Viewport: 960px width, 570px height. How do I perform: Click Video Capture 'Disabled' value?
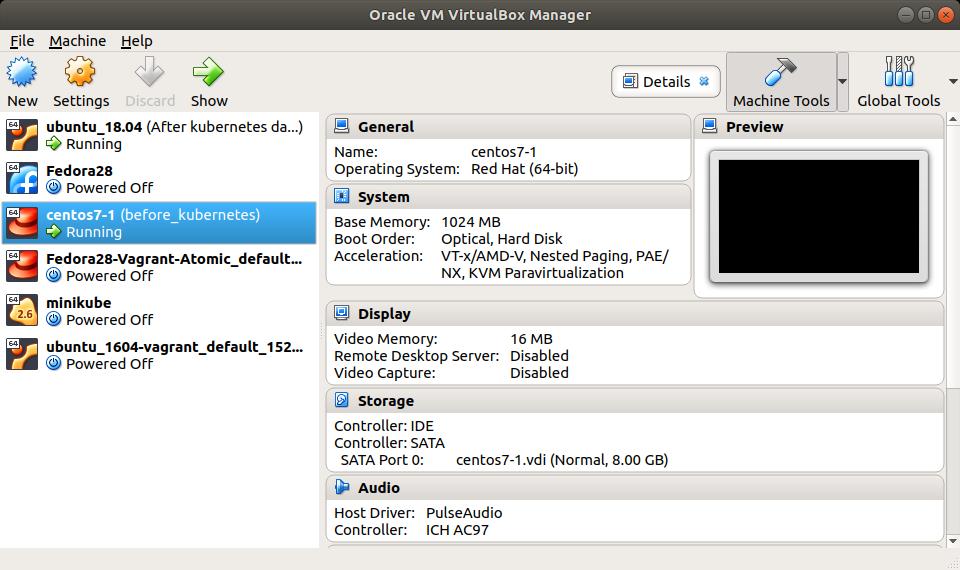pyautogui.click(x=539, y=373)
